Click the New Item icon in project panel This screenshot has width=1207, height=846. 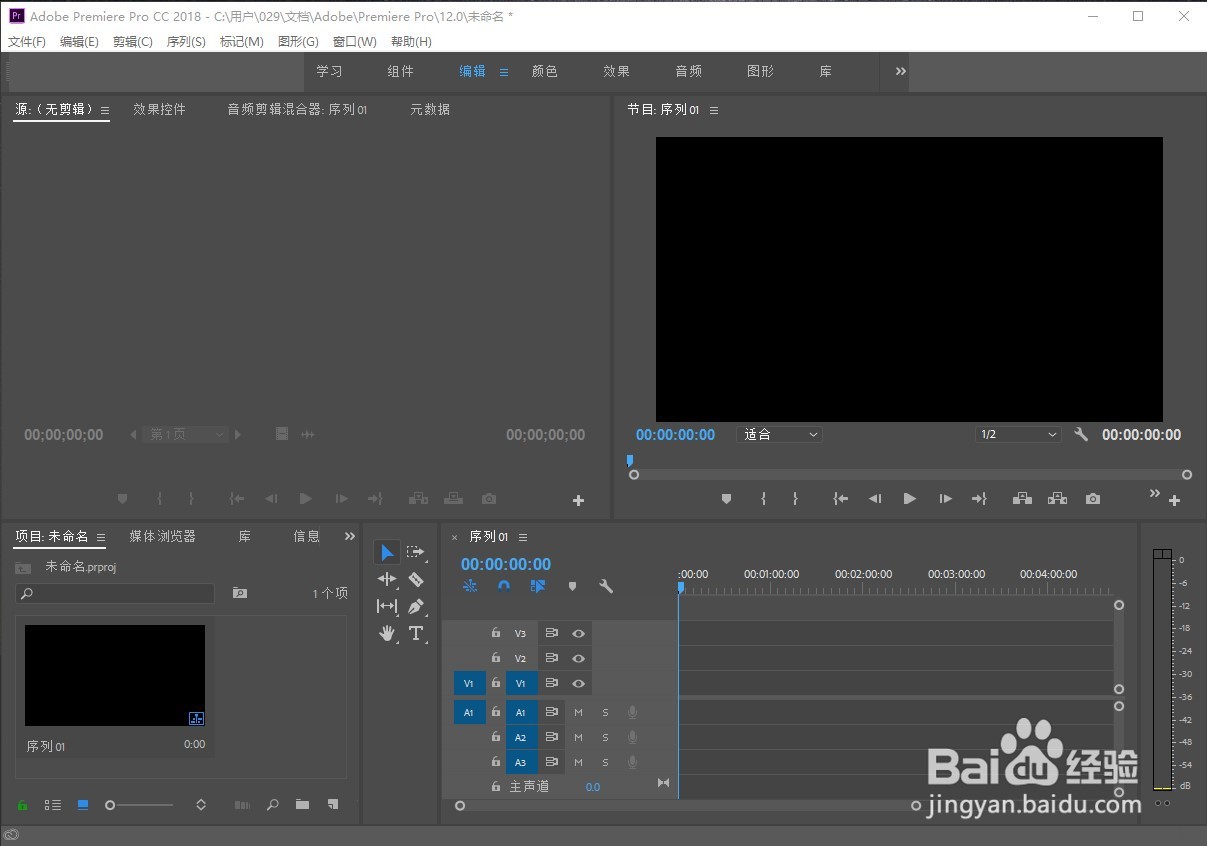(333, 805)
